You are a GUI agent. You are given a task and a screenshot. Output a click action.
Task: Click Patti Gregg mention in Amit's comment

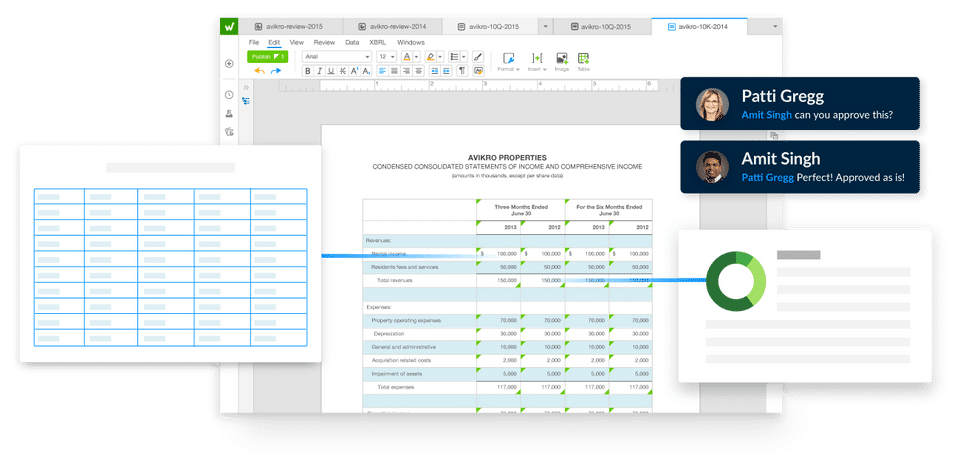(768, 177)
